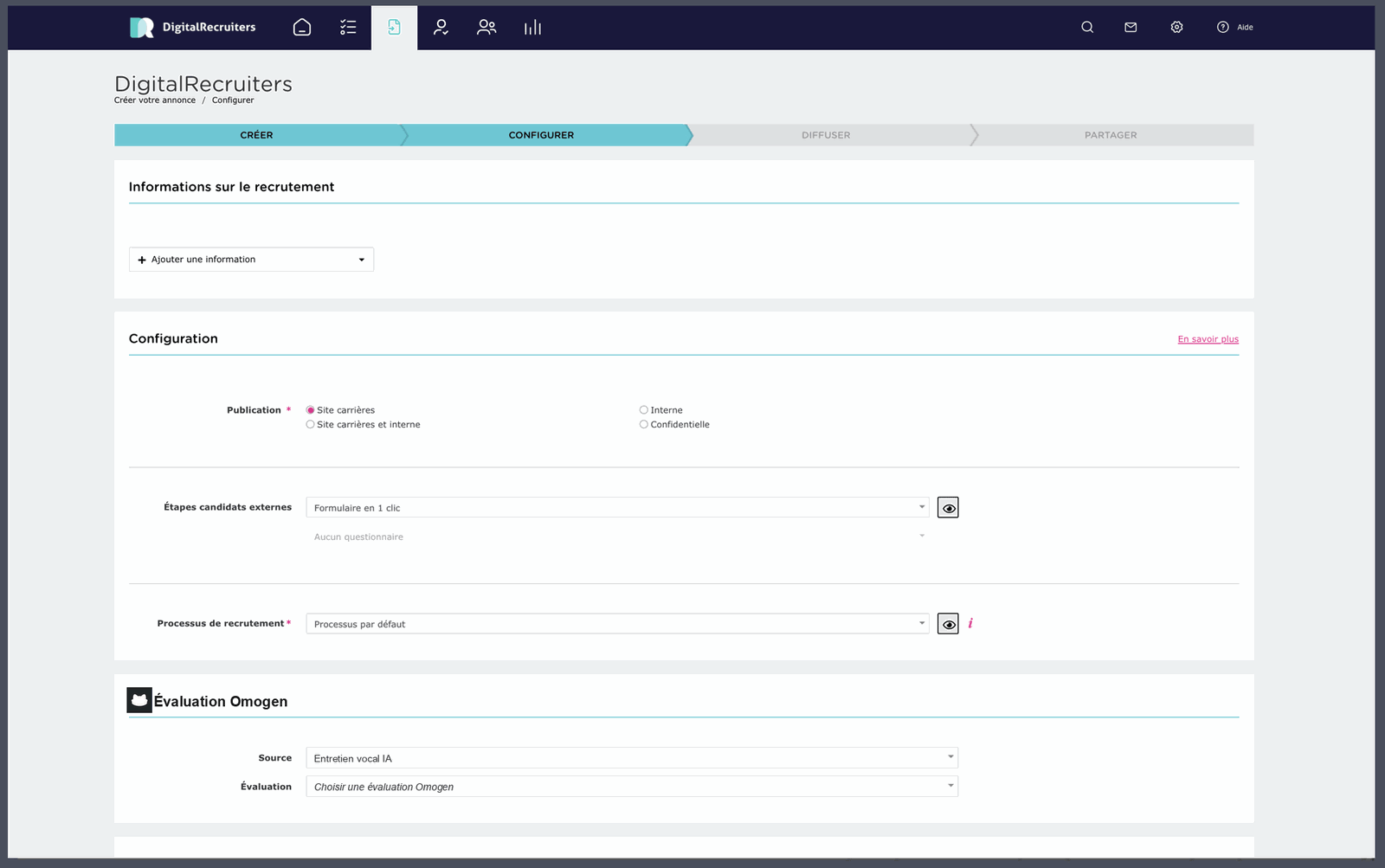This screenshot has height=868, width=1385.
Task: Open the statistics bar chart icon
Action: [x=532, y=28]
